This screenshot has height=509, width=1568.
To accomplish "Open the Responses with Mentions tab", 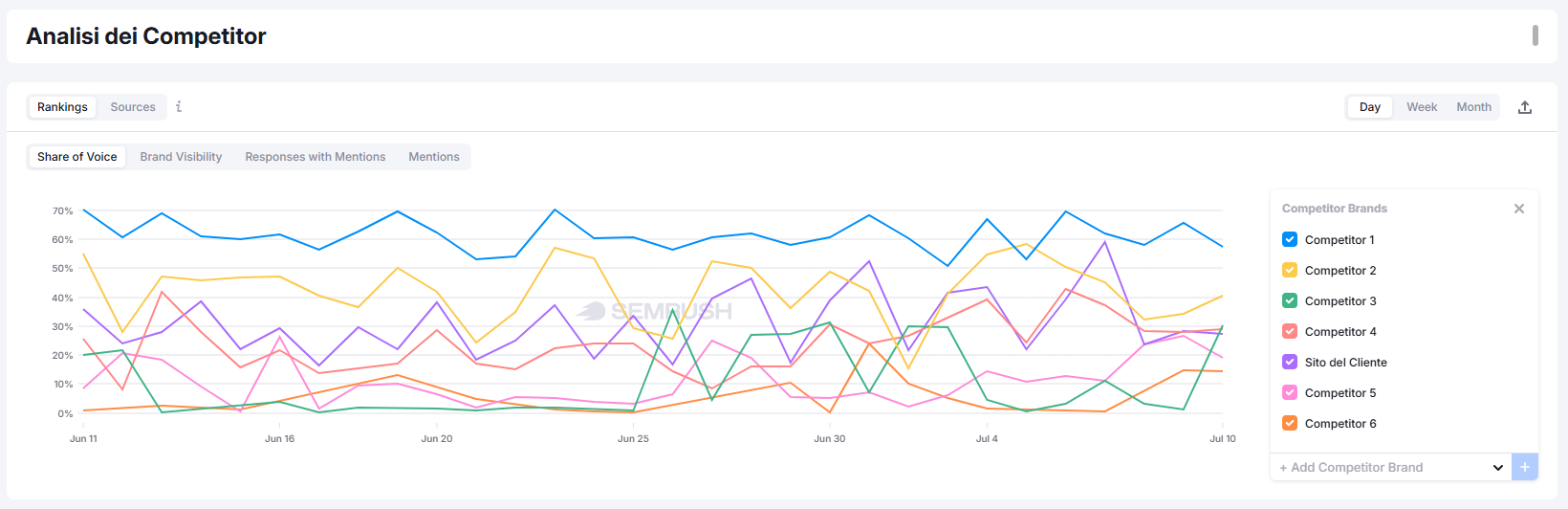I will point(316,157).
